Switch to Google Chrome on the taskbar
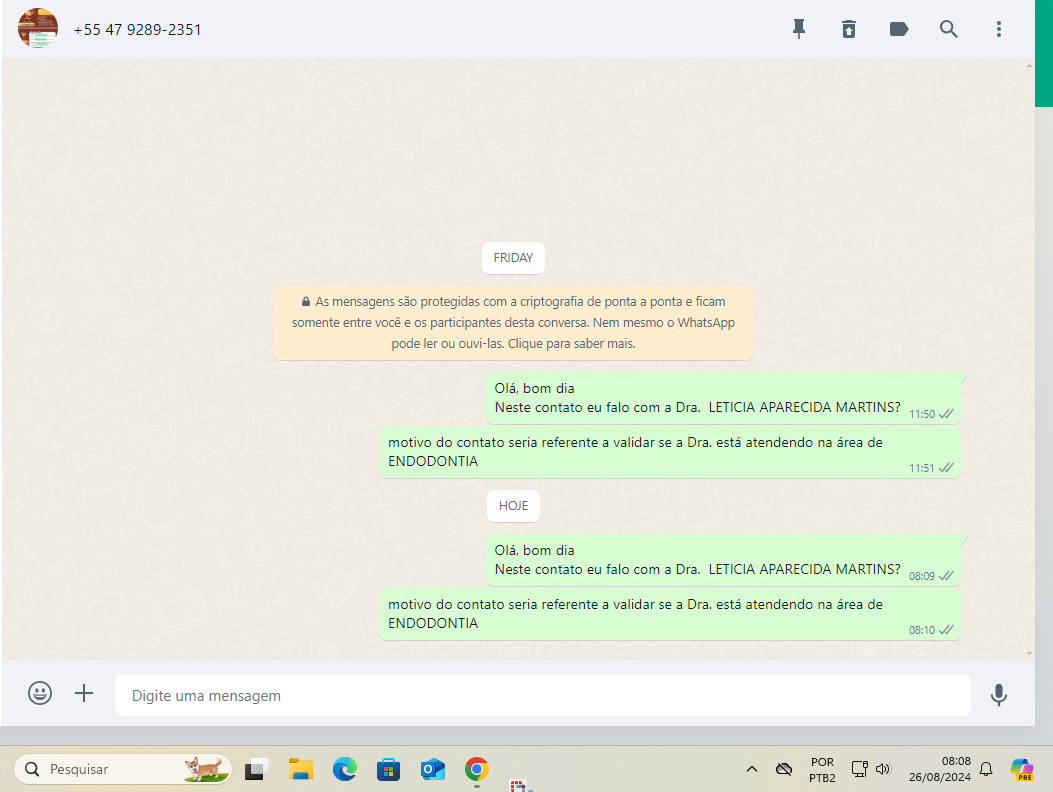This screenshot has width=1053, height=792. coord(476,768)
